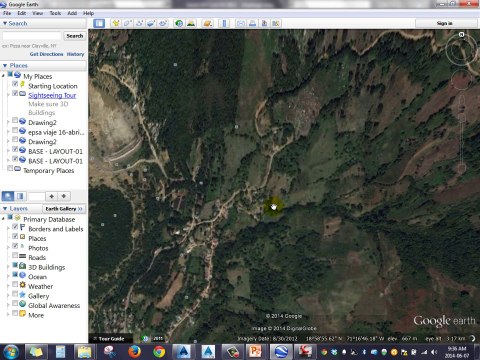
Task: Show historical imagery clock icon
Action: click(x=179, y=23)
